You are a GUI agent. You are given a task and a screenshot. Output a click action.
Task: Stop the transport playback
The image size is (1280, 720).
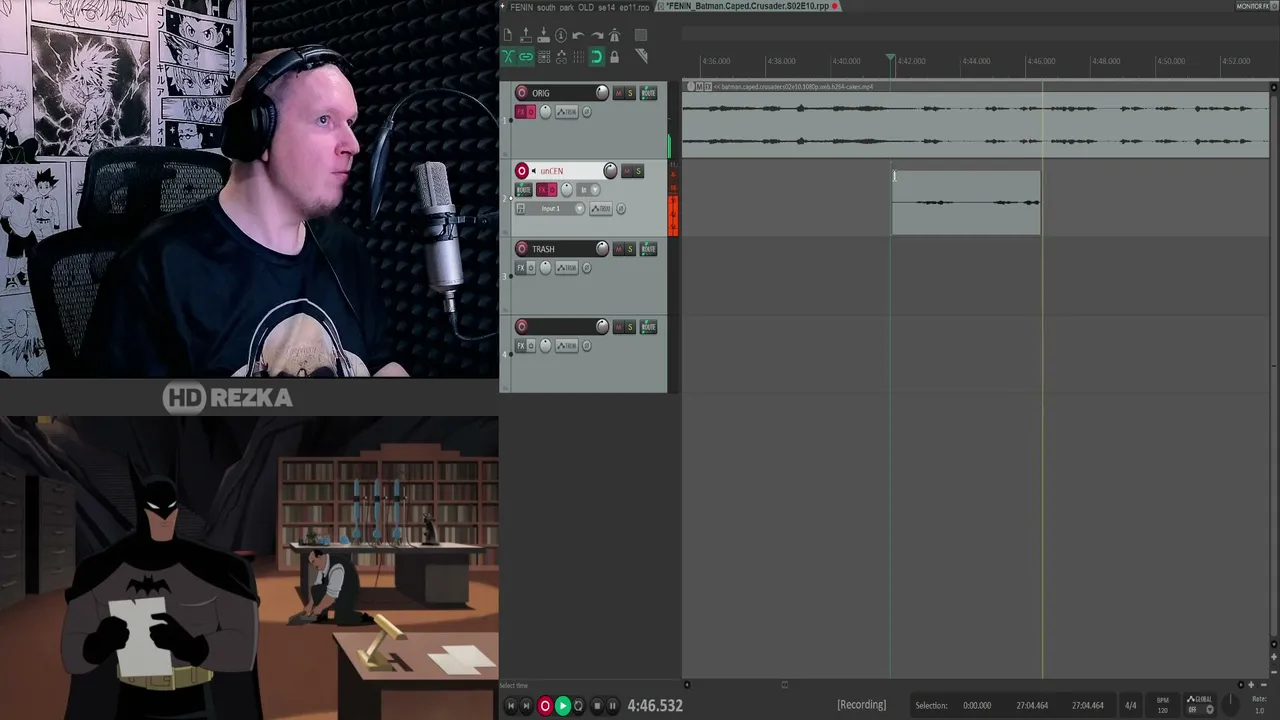597,706
